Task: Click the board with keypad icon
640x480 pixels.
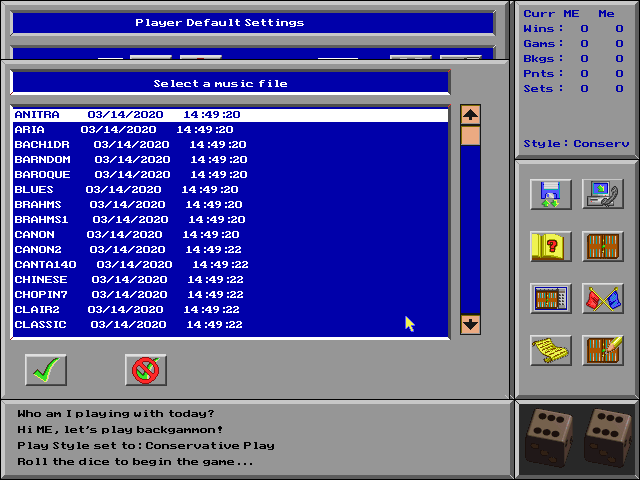Action: click(551, 298)
